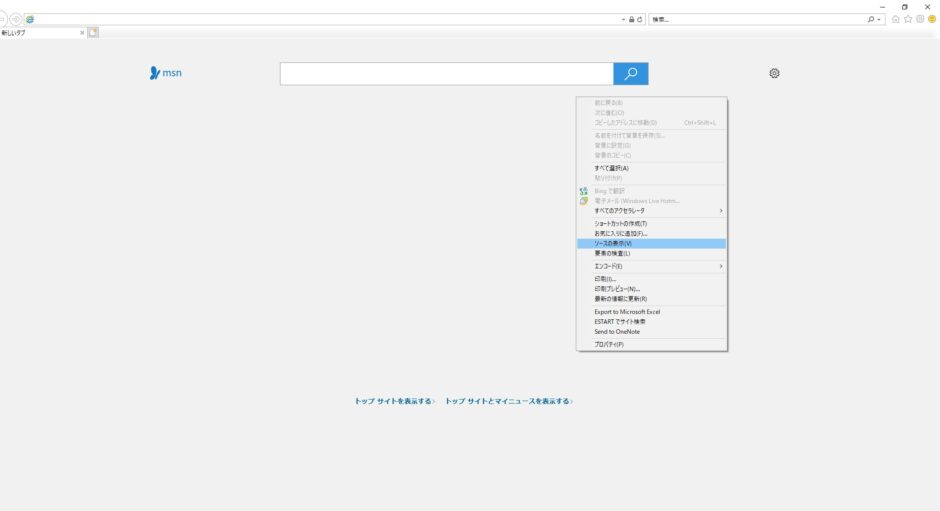Click the MSN search input field
940x511 pixels.
pyautogui.click(x=446, y=74)
